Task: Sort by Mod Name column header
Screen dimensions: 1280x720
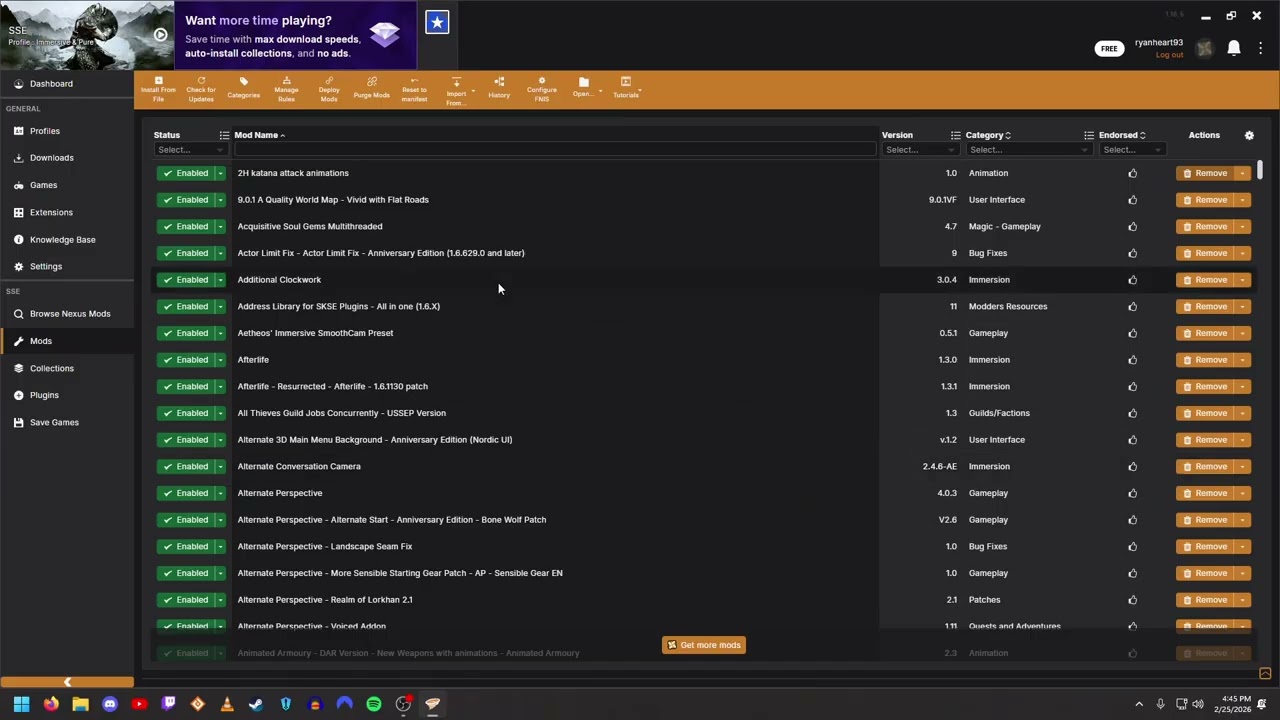Action: pos(256,135)
